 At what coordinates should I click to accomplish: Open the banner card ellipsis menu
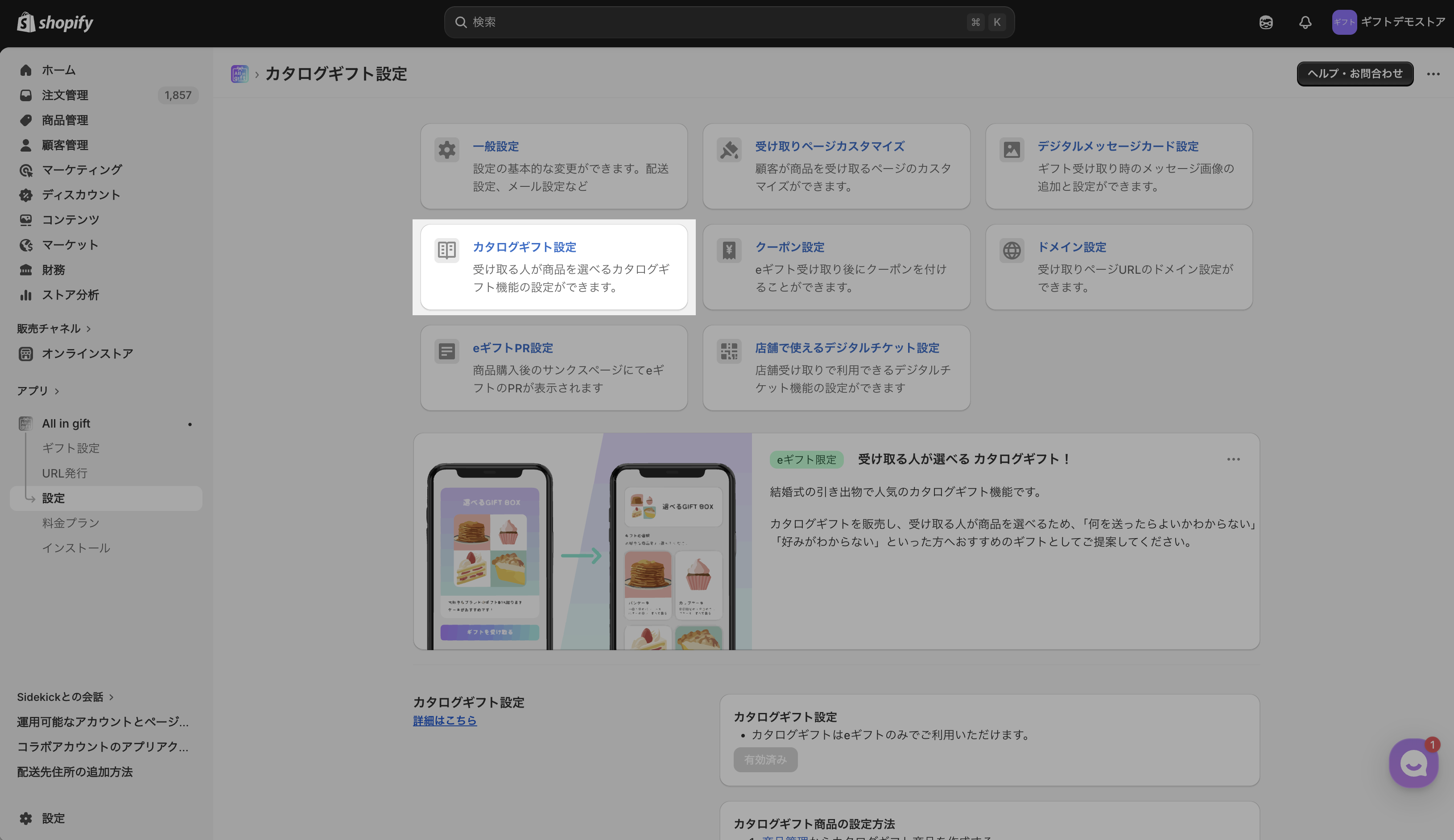pyautogui.click(x=1234, y=459)
